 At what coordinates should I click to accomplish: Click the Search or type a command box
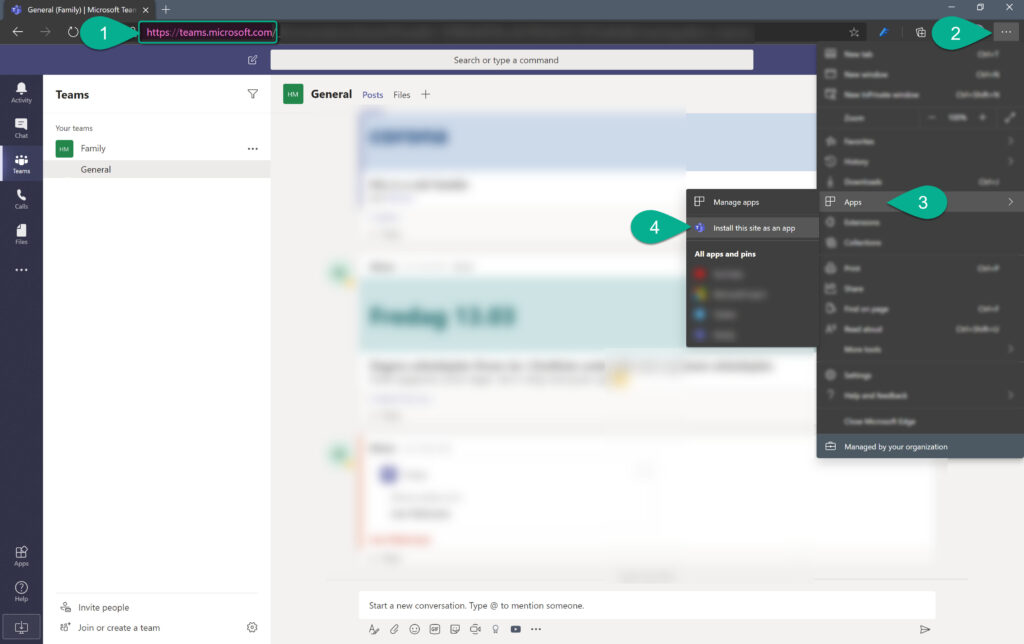click(x=511, y=60)
